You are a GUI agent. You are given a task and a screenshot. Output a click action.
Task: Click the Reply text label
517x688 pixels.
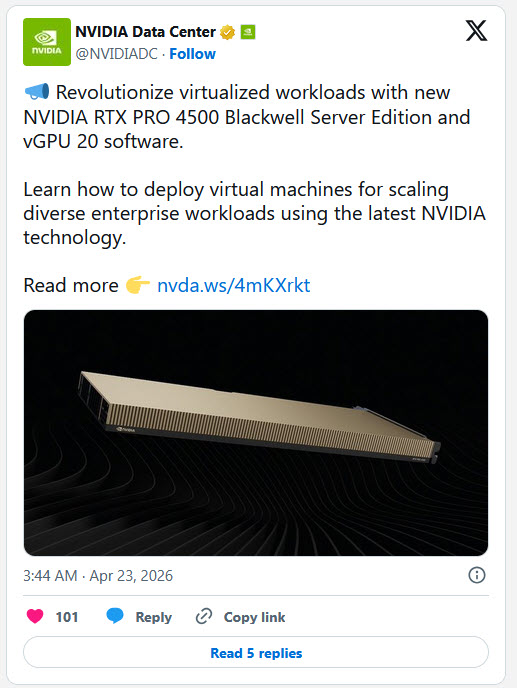(154, 617)
